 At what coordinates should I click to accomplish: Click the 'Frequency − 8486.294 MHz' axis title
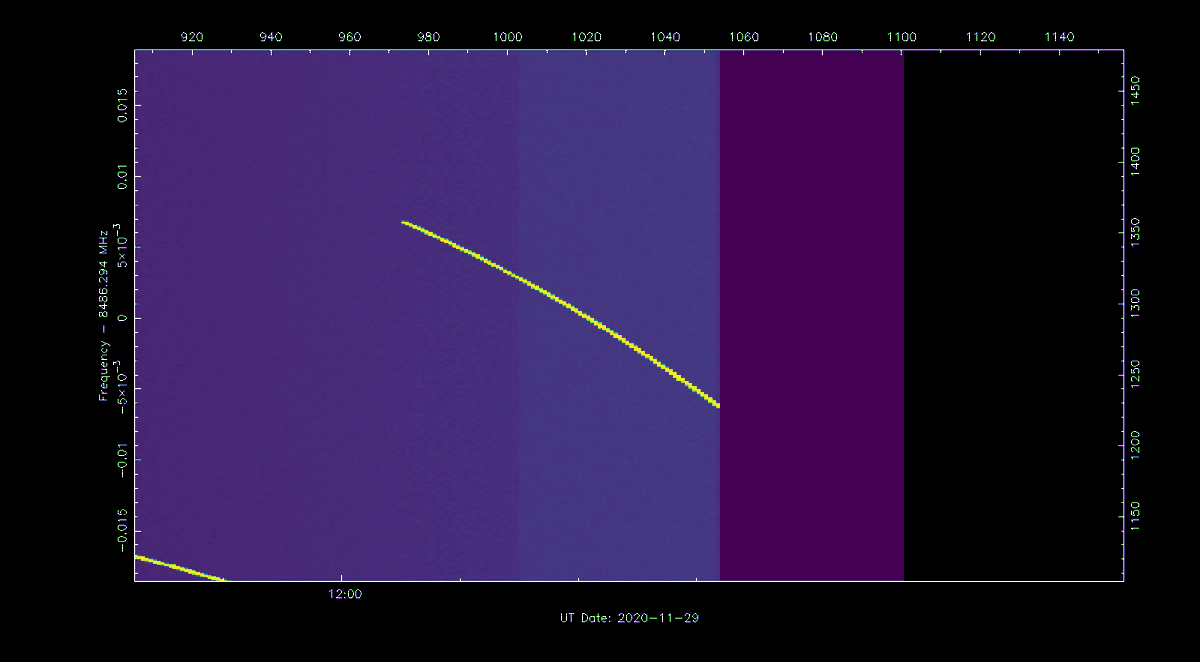tap(103, 316)
